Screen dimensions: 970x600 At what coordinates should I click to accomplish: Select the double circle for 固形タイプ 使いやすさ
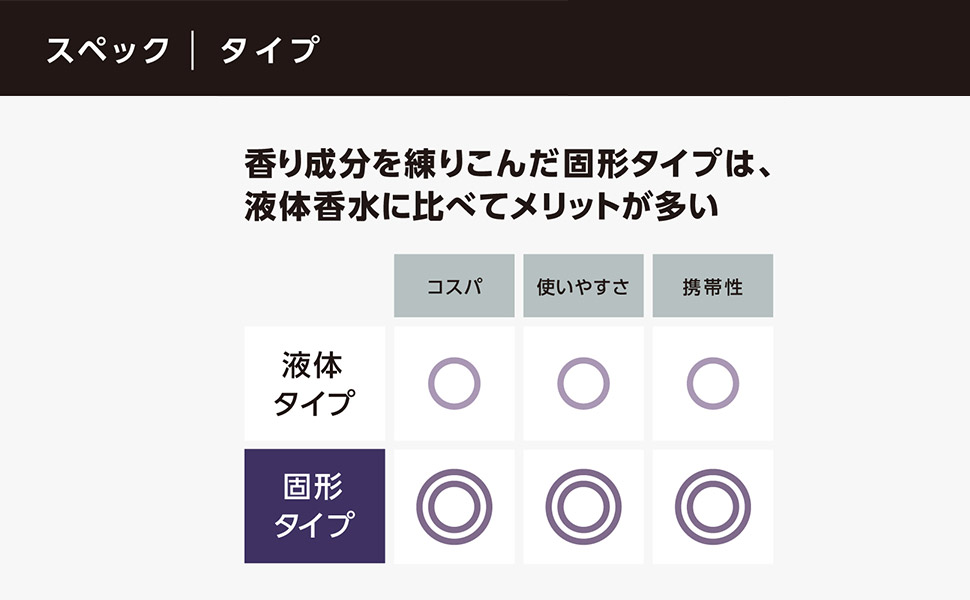(583, 506)
